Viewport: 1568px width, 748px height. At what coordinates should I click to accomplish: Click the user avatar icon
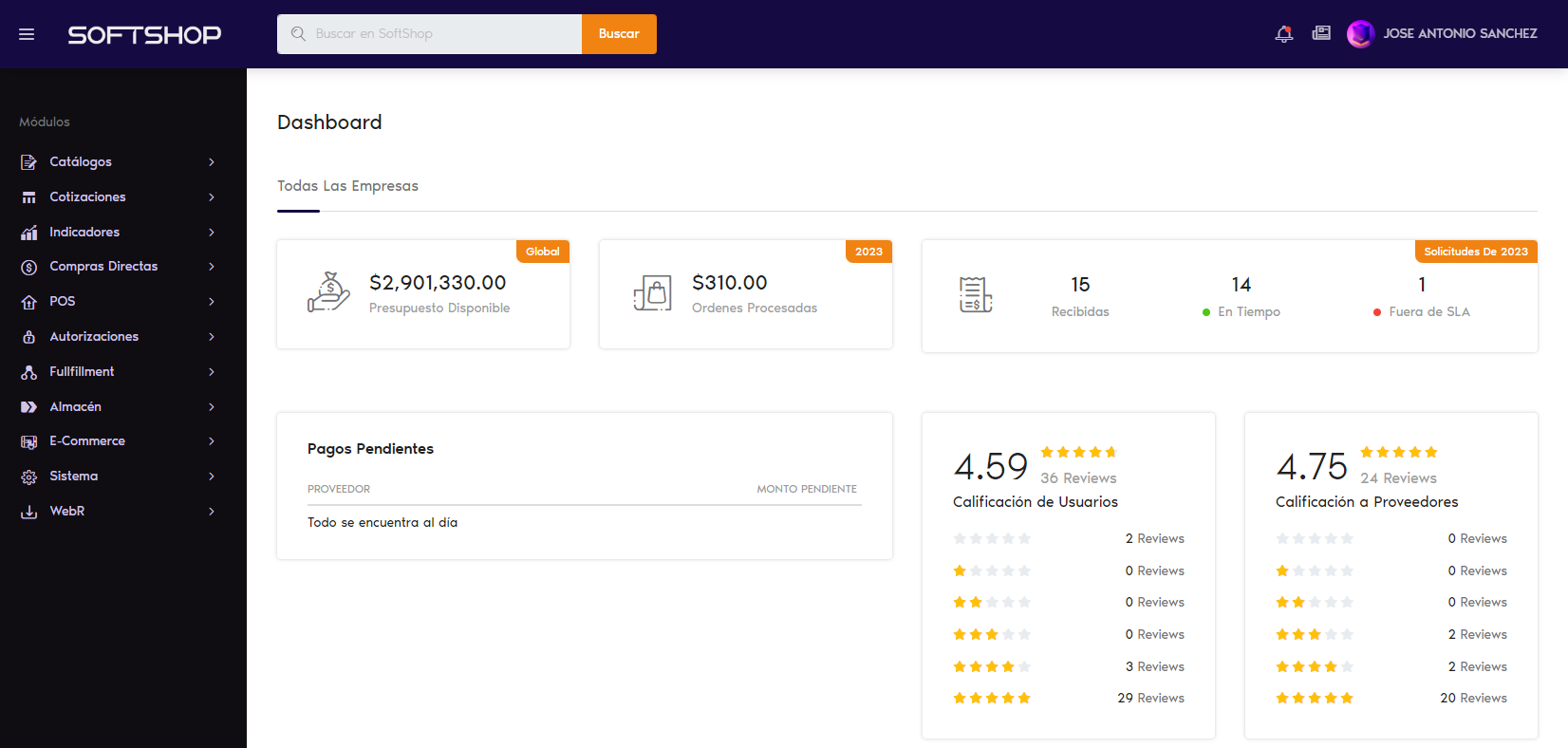point(1360,34)
